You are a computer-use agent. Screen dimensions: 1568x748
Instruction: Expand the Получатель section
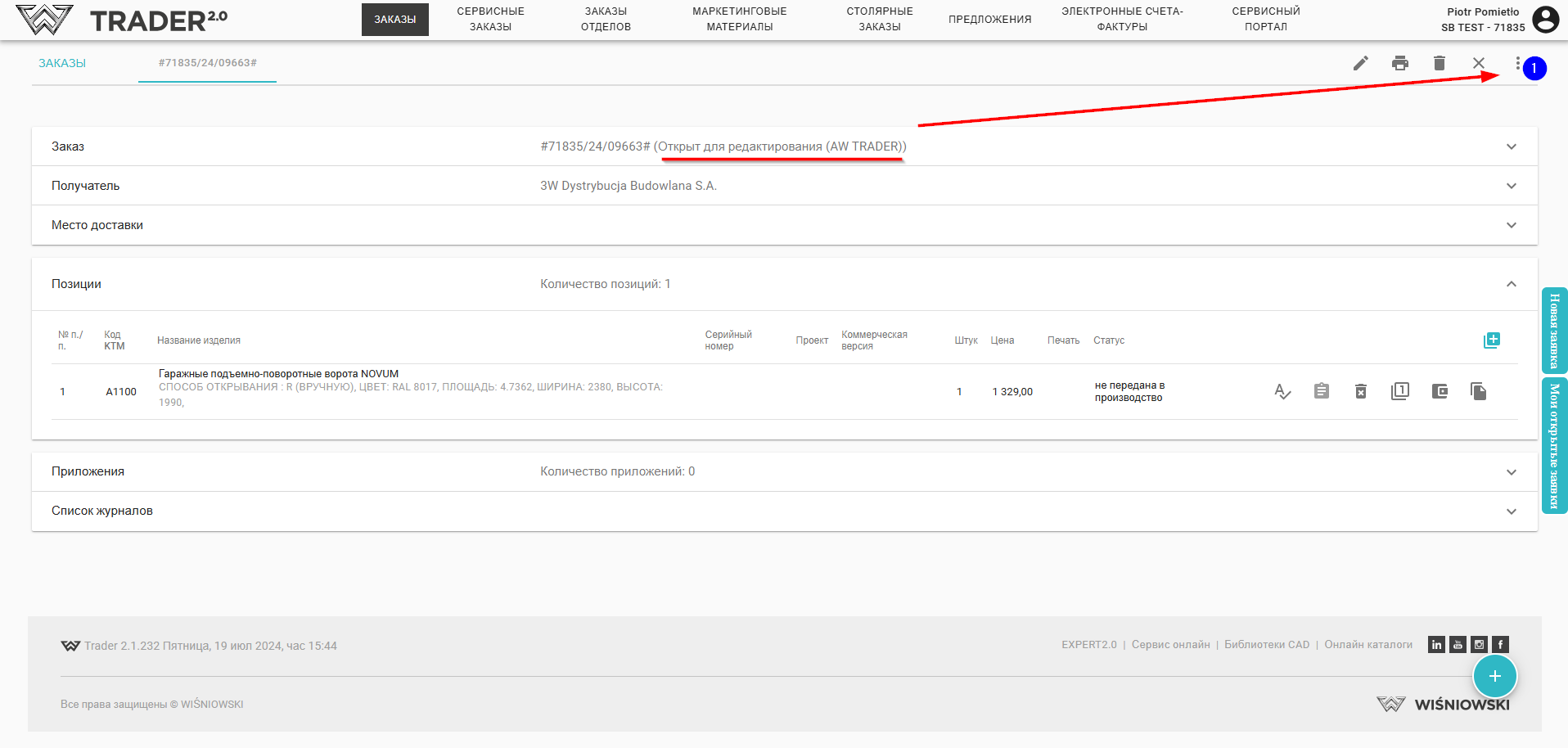point(1511,186)
